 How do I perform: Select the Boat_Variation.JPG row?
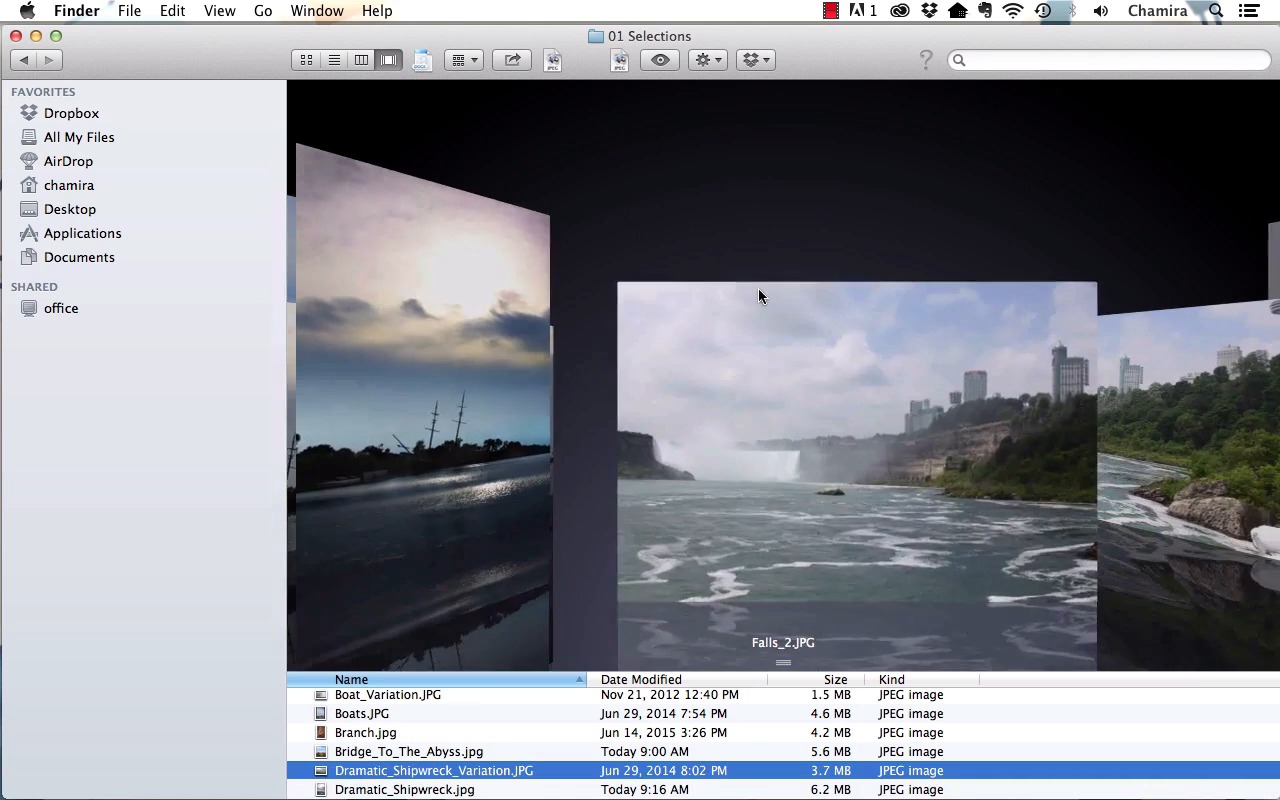tap(783, 695)
